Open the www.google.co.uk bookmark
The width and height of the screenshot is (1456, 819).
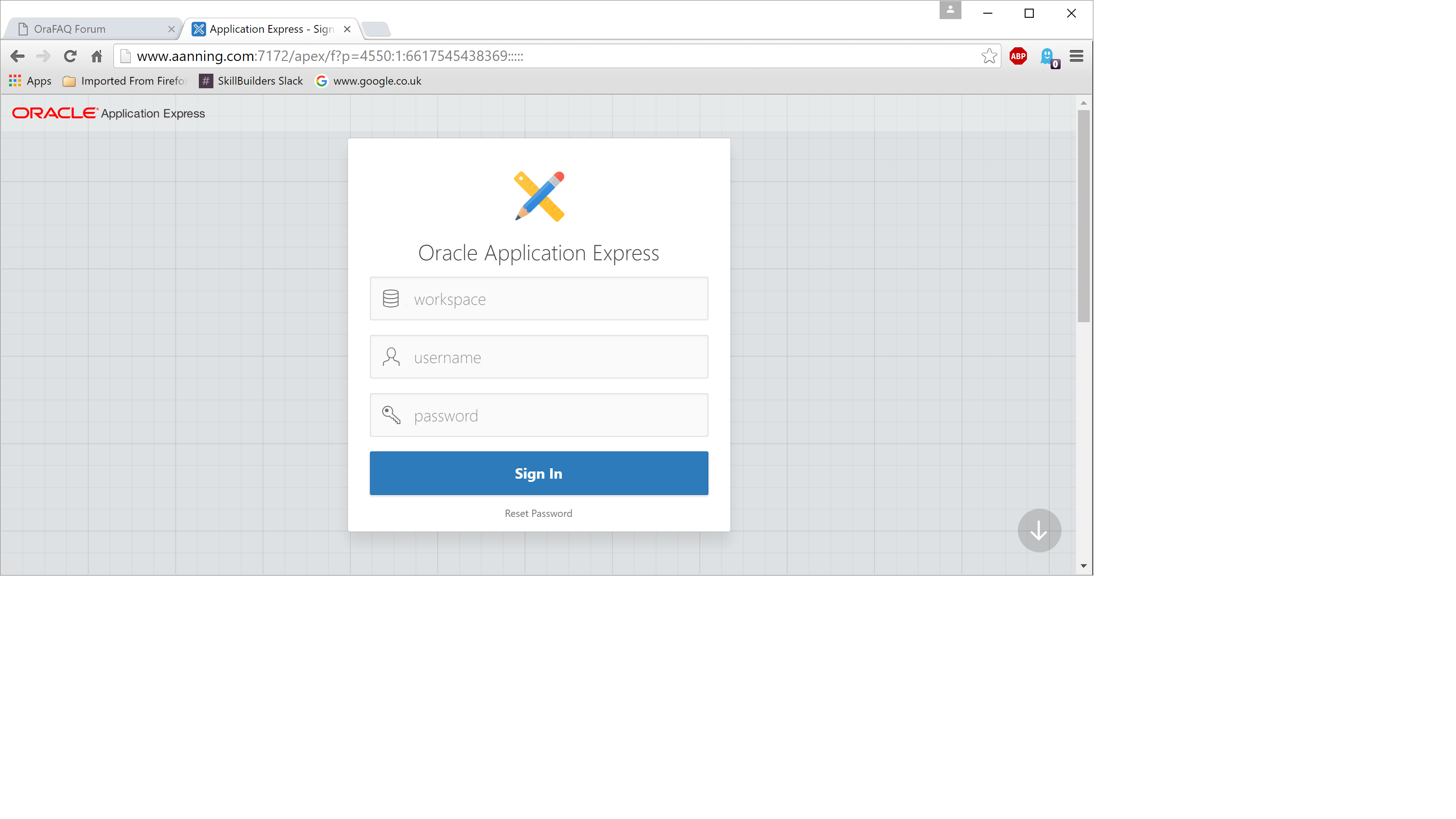[369, 81]
